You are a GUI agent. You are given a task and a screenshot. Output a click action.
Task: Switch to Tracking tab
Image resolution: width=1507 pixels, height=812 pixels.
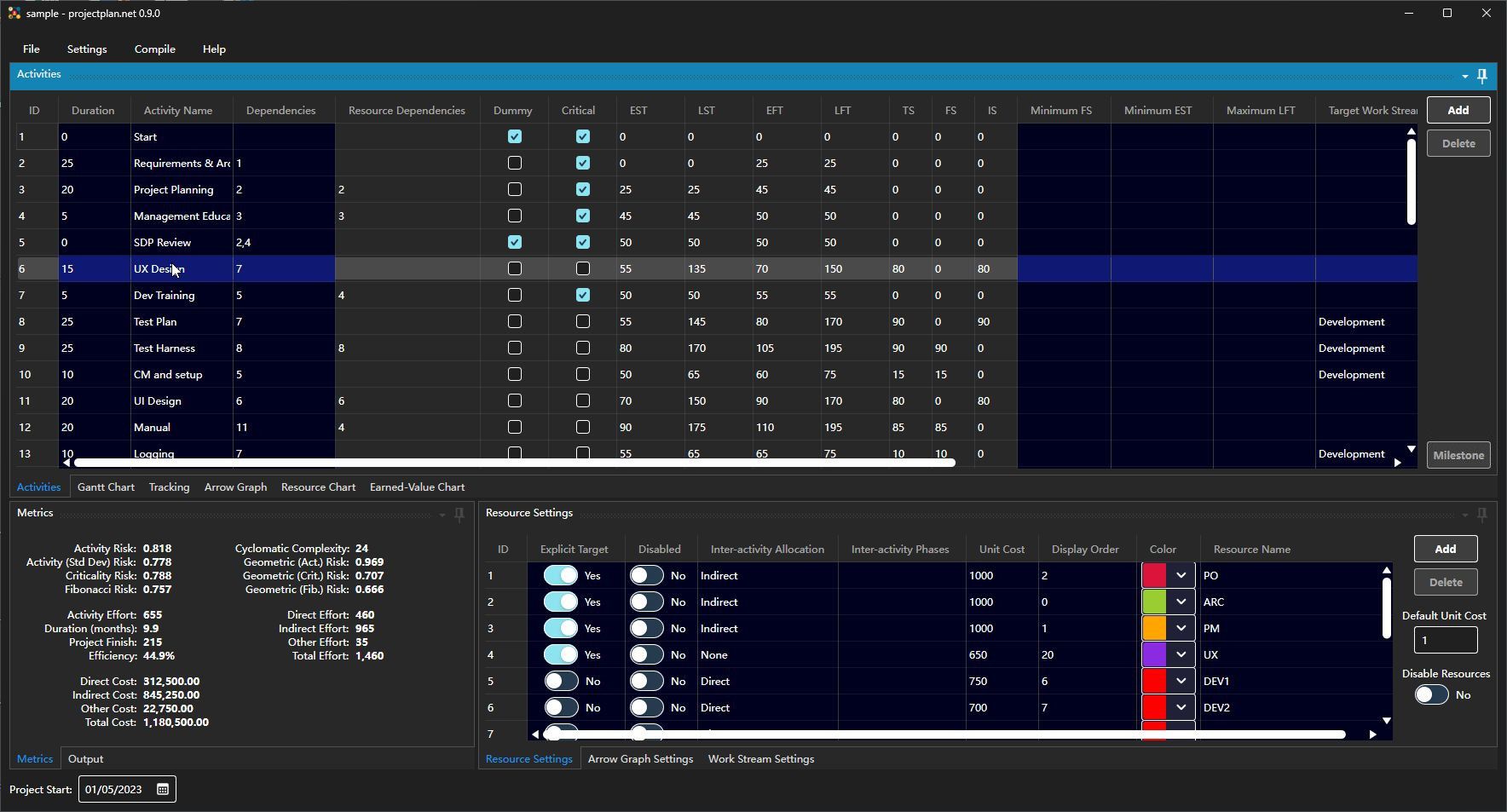point(169,487)
